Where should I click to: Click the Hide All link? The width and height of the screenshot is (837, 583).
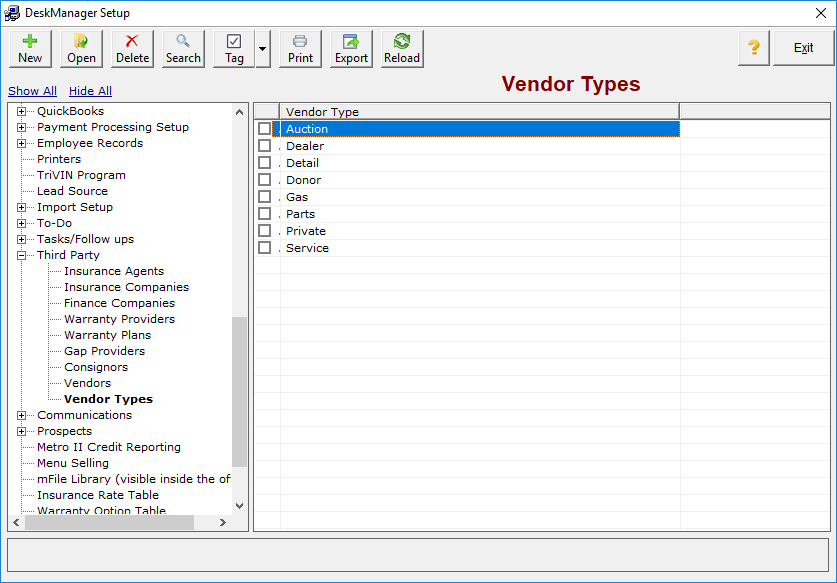[89, 90]
